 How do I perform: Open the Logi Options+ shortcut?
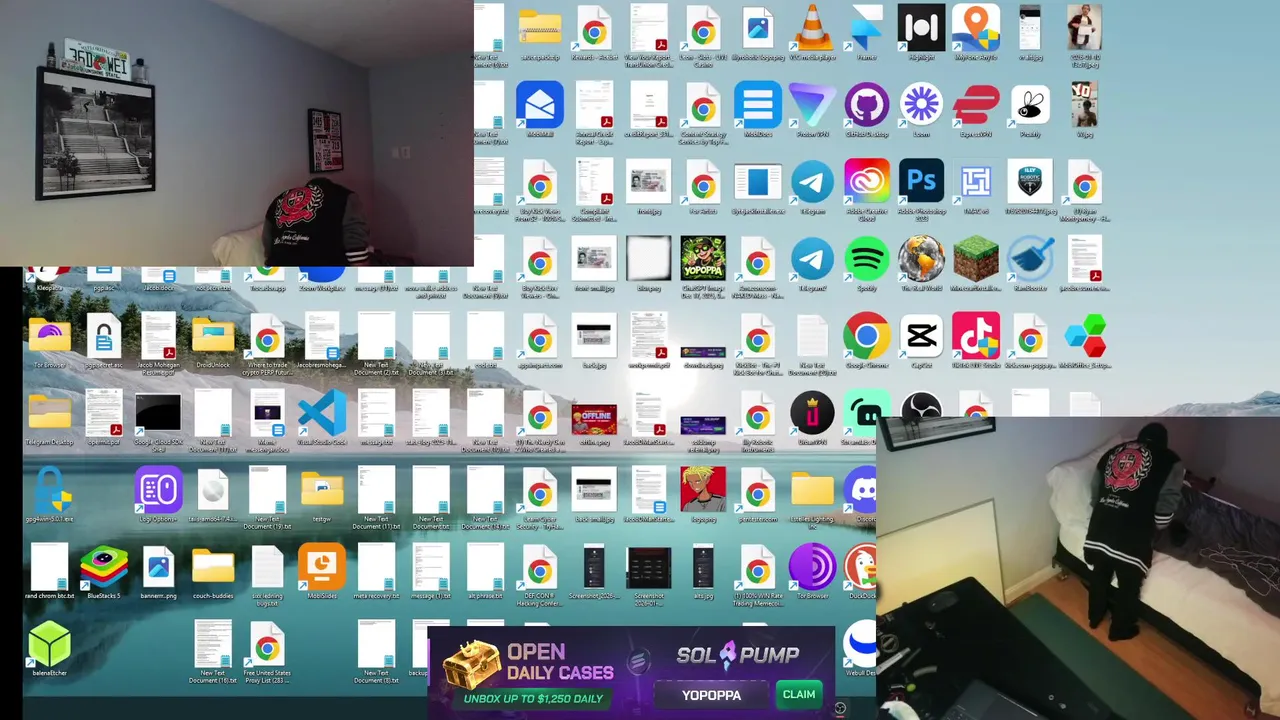(158, 490)
